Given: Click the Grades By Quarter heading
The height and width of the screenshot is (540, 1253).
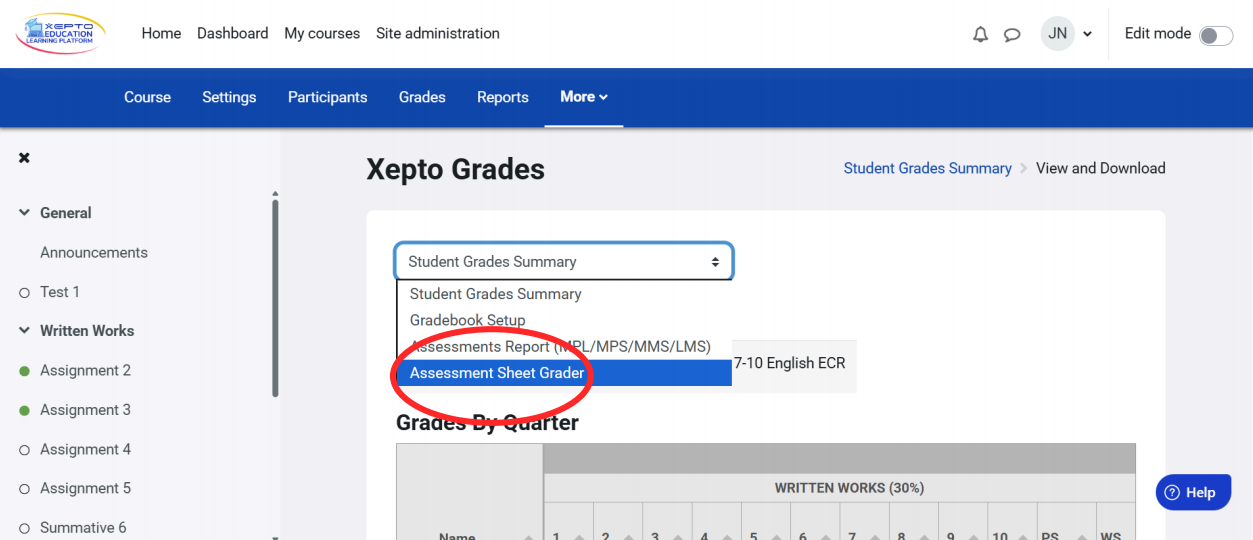Looking at the screenshot, I should 487,422.
